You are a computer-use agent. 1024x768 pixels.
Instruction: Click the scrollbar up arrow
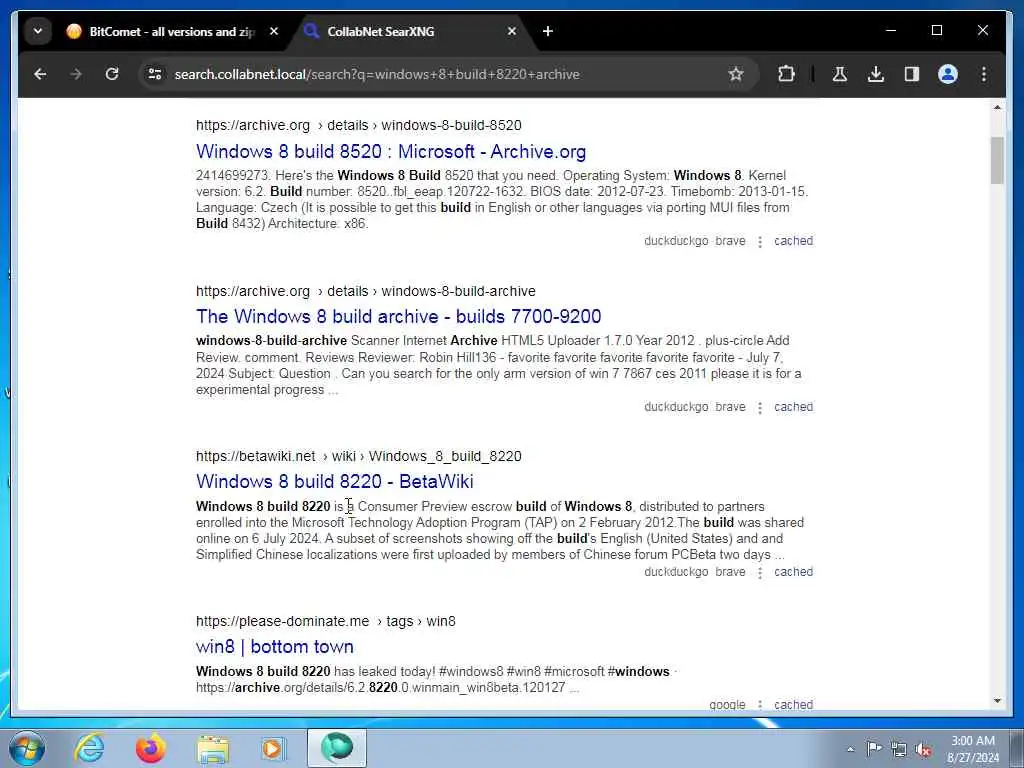coord(997,107)
